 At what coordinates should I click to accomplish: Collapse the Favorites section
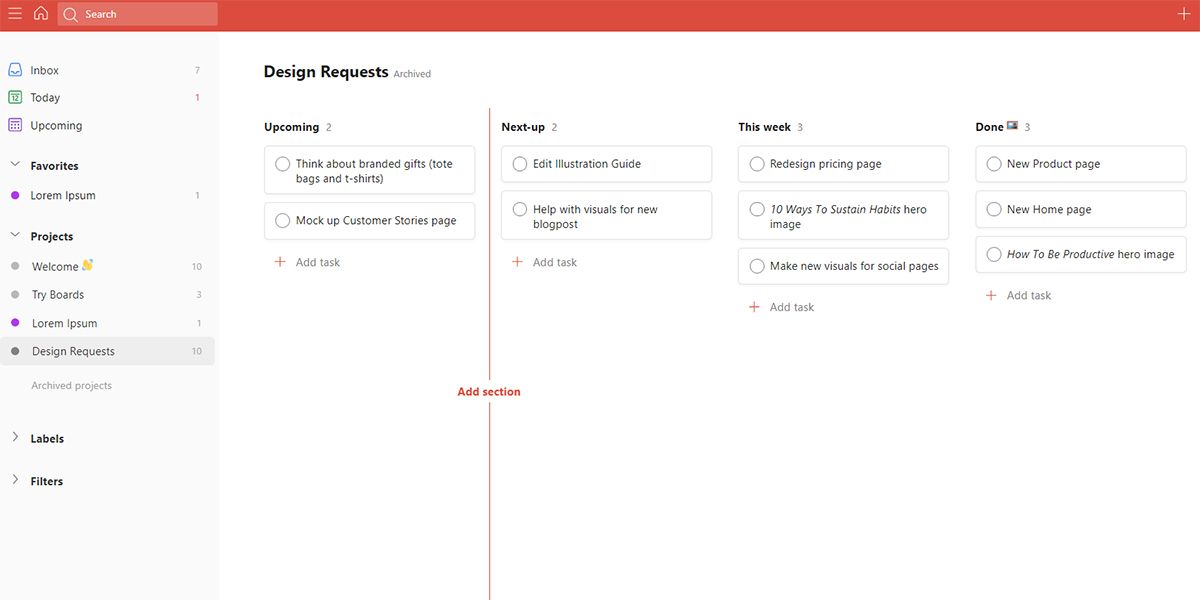pos(14,165)
